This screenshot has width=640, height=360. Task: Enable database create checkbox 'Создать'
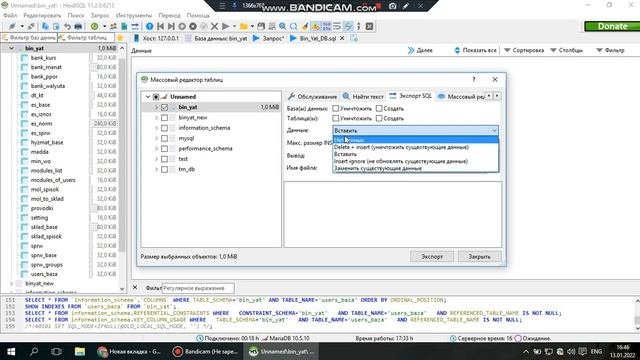click(379, 109)
